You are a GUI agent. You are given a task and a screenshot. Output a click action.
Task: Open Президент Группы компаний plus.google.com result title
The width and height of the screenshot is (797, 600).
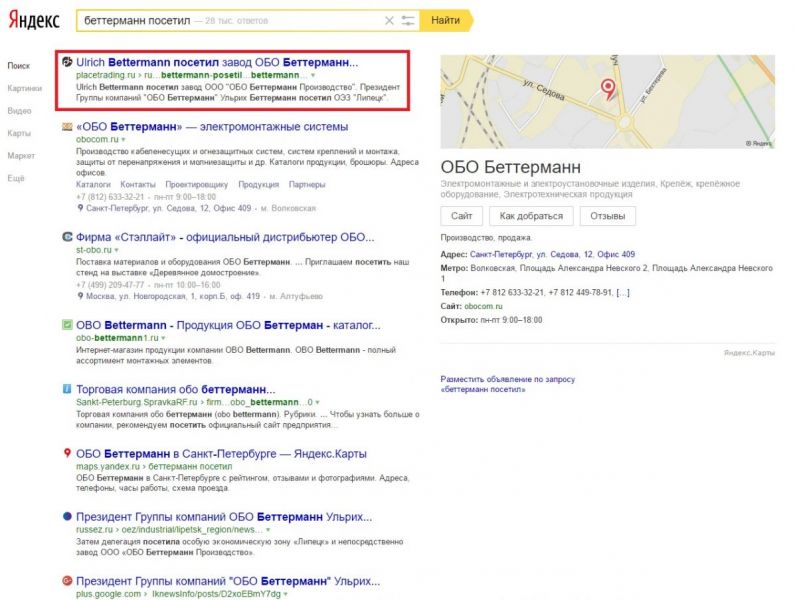228,581
